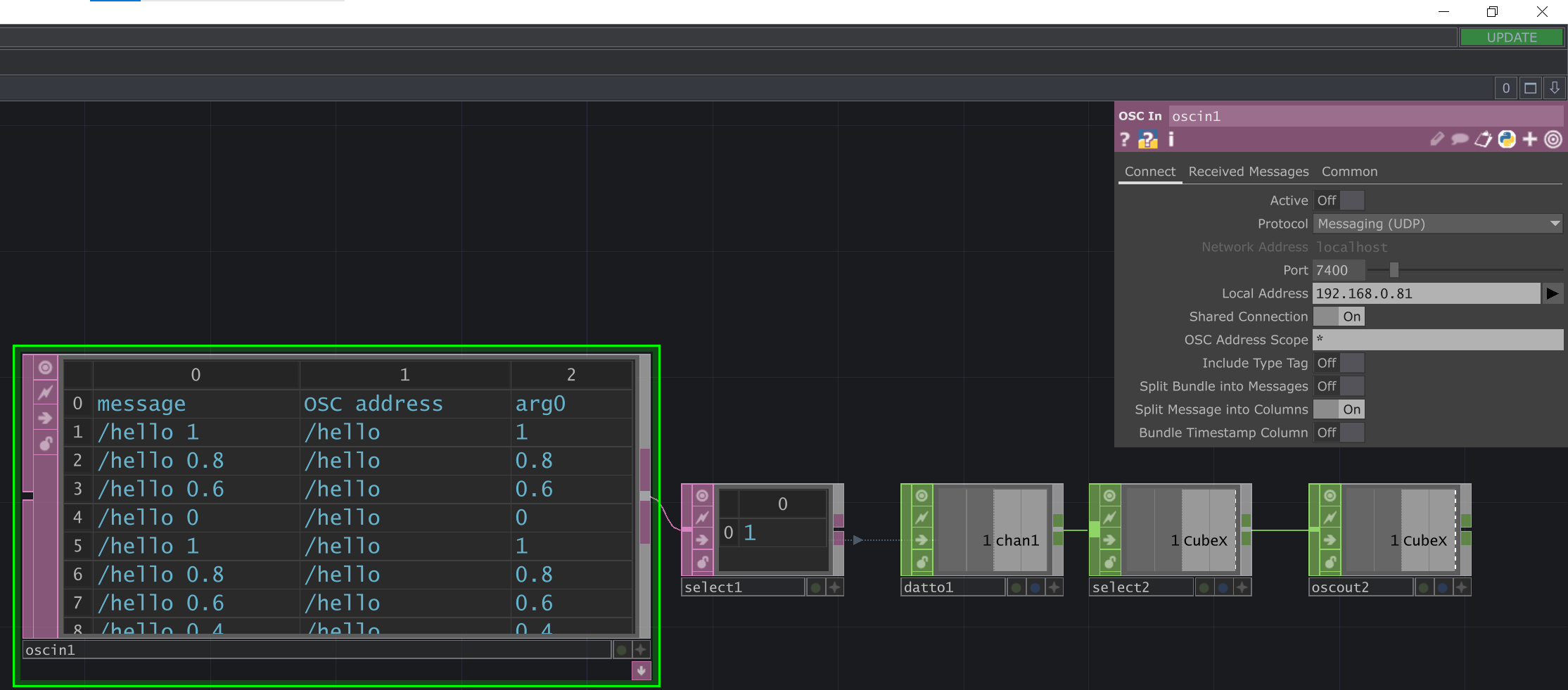Click the square window icon in top bar
The height and width of the screenshot is (690, 1568).
1530,88
